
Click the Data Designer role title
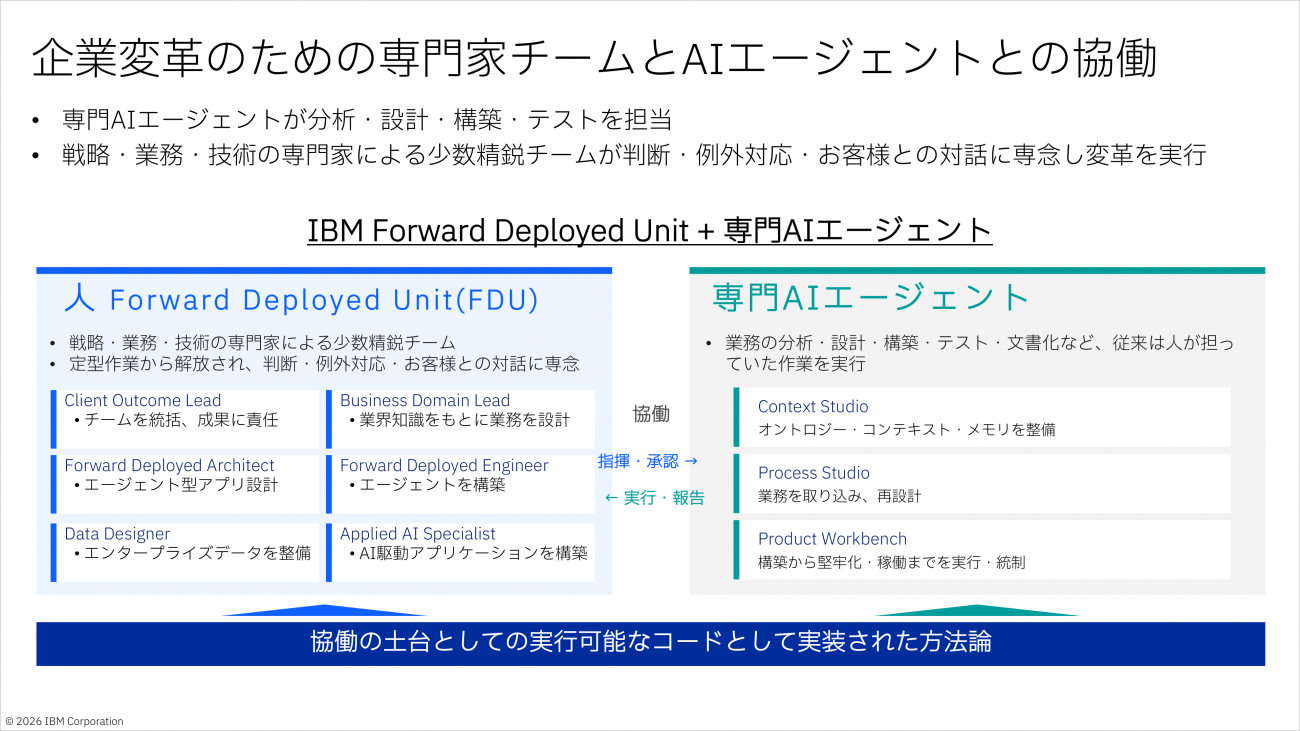[x=117, y=534]
